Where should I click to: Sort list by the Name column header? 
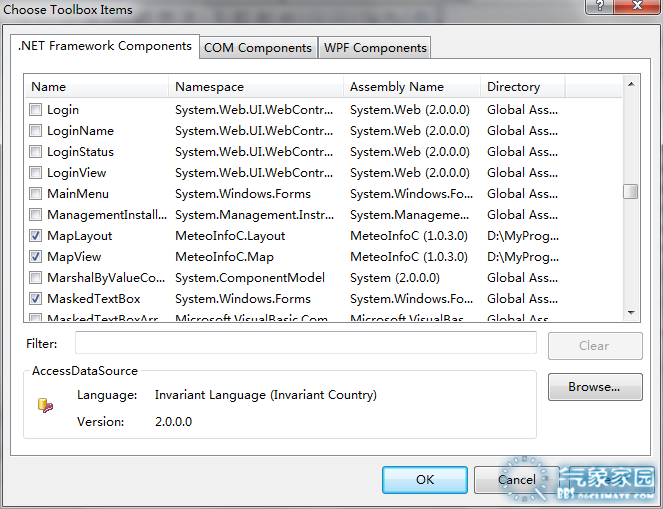point(96,87)
